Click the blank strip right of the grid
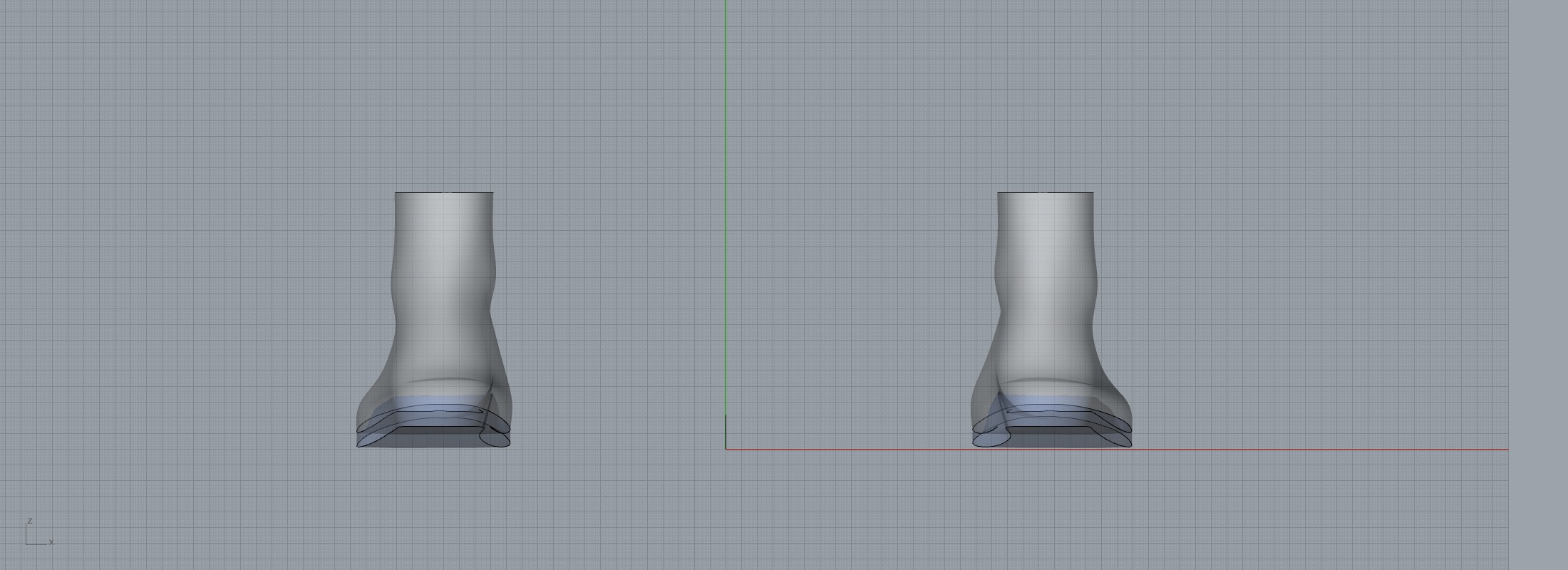The image size is (1568, 570). click(1538, 285)
